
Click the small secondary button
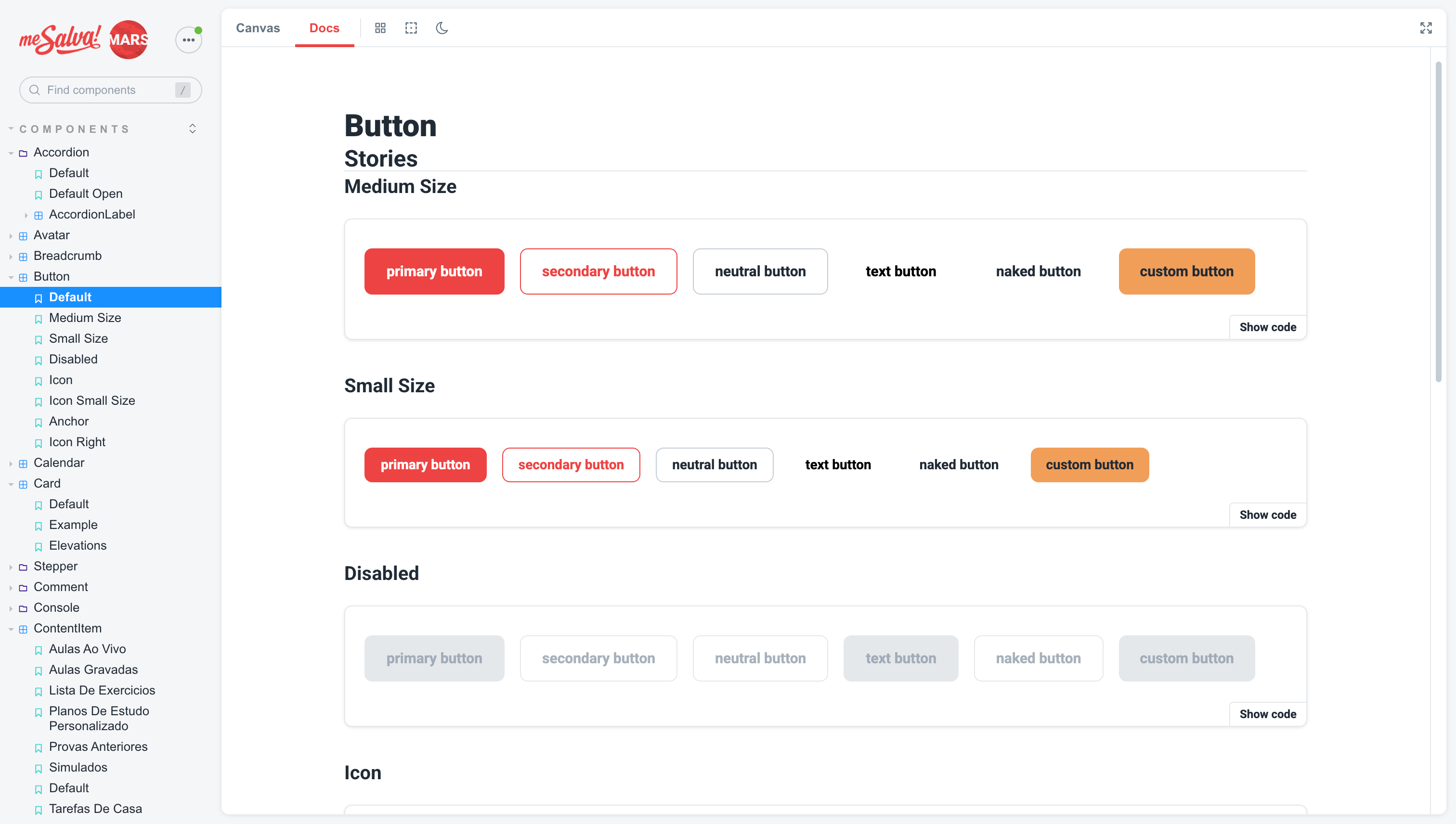571,464
